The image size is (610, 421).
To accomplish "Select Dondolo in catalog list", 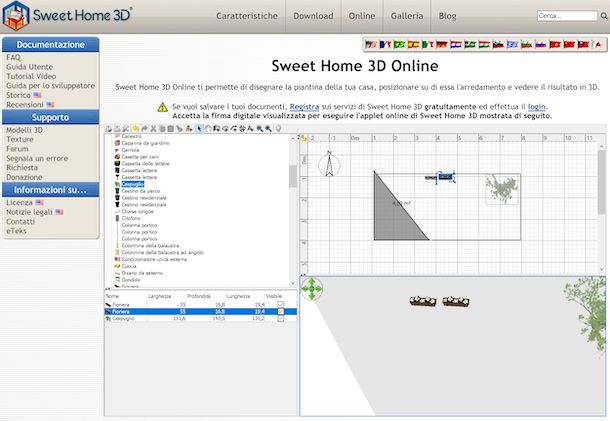I will pos(131,280).
